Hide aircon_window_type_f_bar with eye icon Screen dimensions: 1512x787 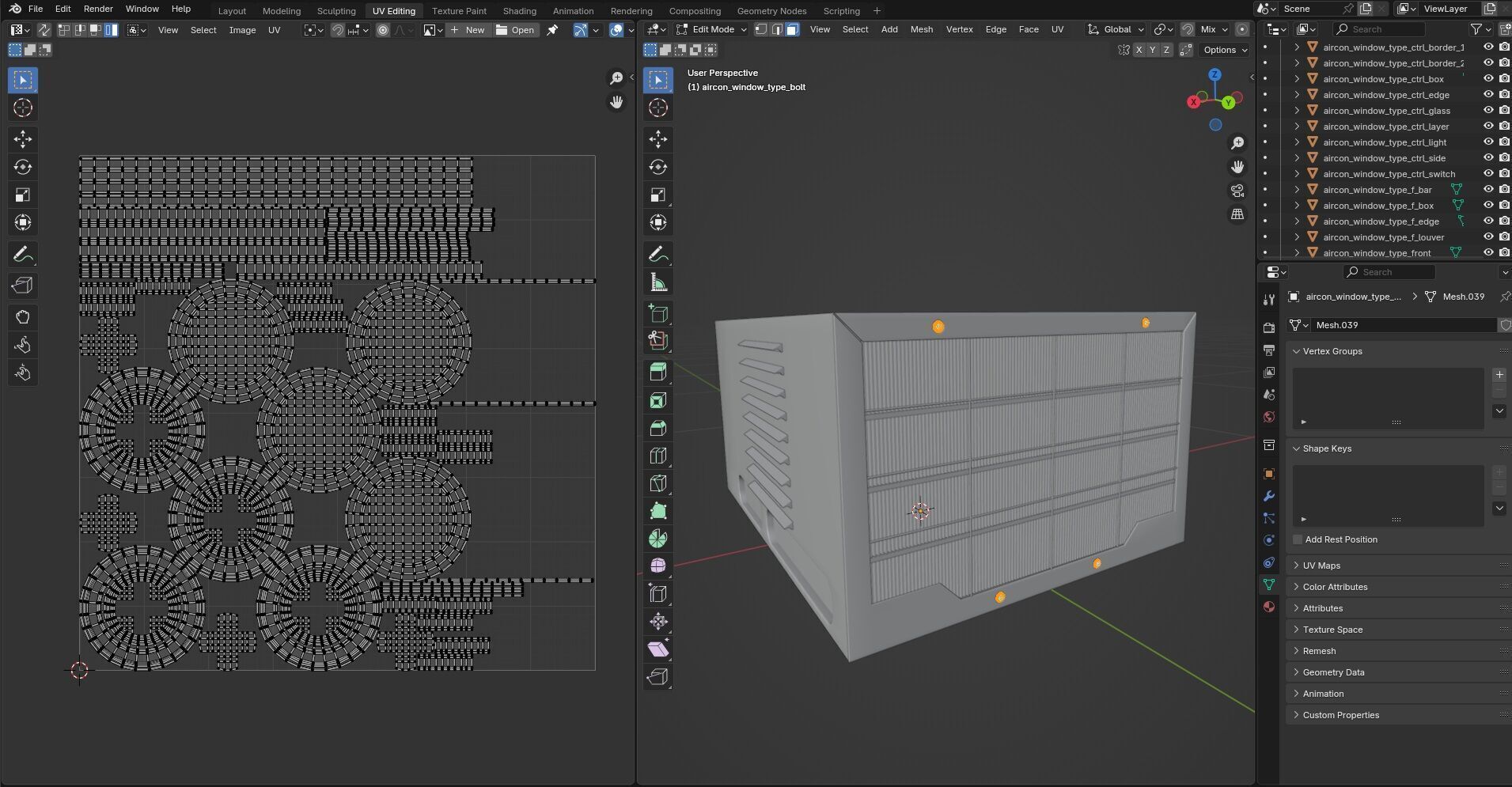[1488, 189]
